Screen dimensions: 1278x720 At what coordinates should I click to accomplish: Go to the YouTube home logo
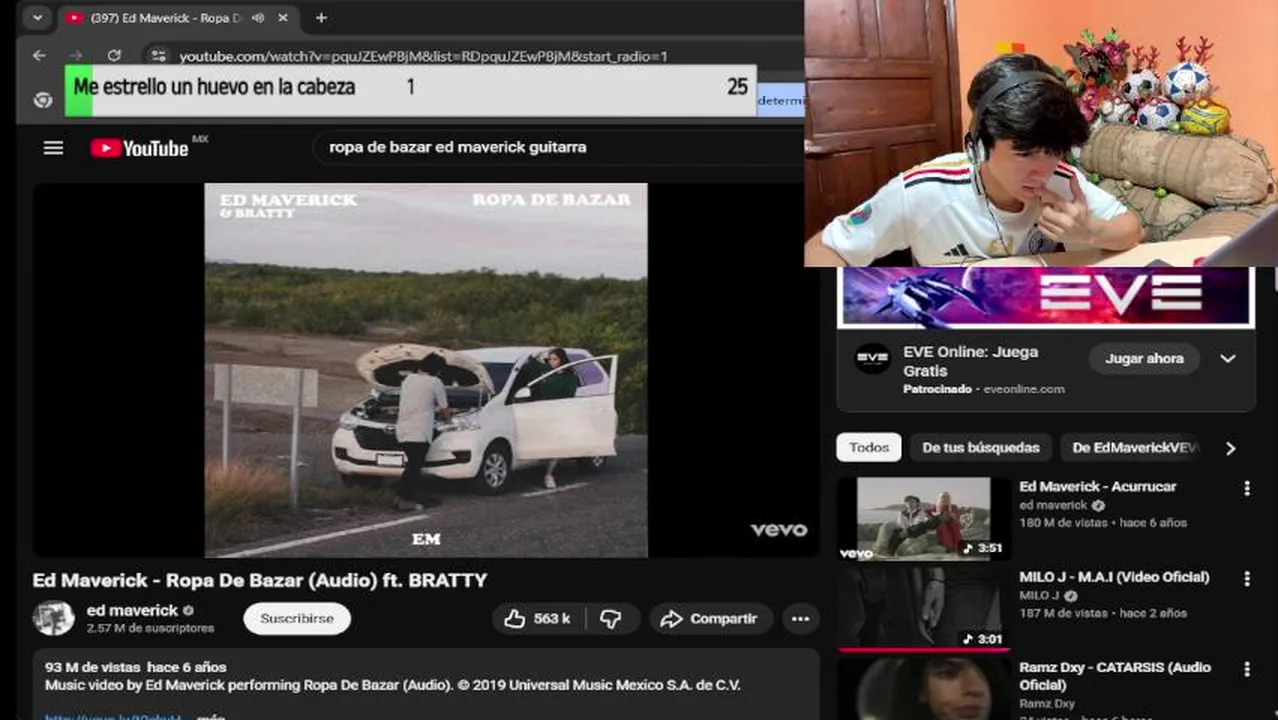pos(139,148)
